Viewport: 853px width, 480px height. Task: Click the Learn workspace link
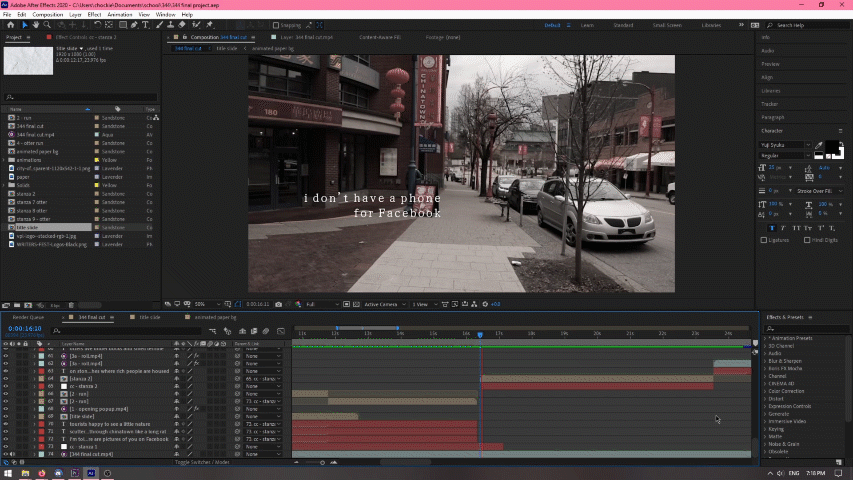(x=587, y=25)
